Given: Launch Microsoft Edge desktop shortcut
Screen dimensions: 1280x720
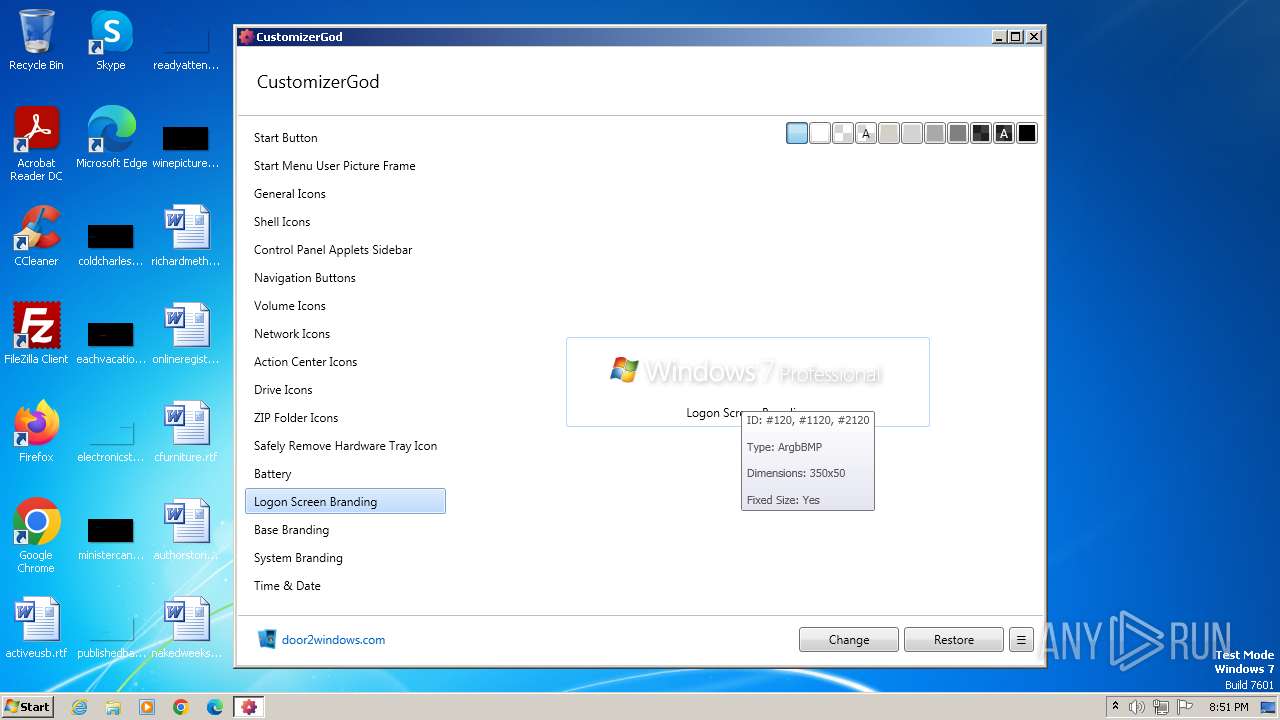Looking at the screenshot, I should pyautogui.click(x=111, y=138).
